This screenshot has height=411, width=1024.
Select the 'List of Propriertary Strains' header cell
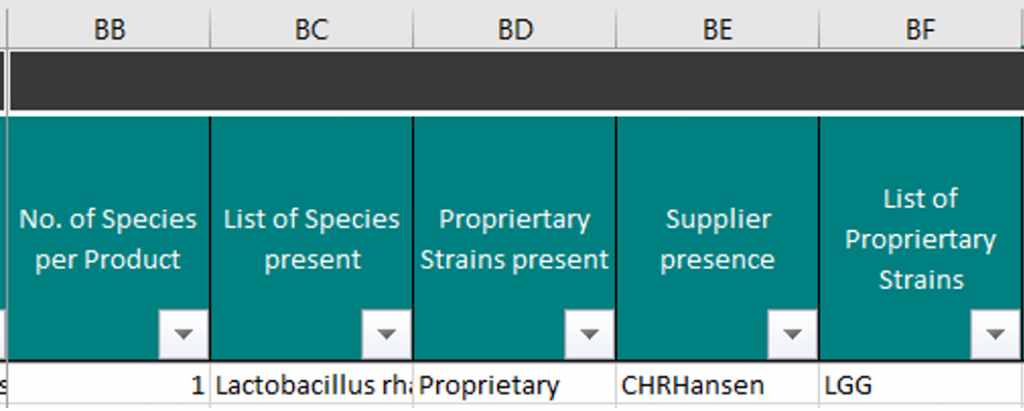(x=920, y=238)
